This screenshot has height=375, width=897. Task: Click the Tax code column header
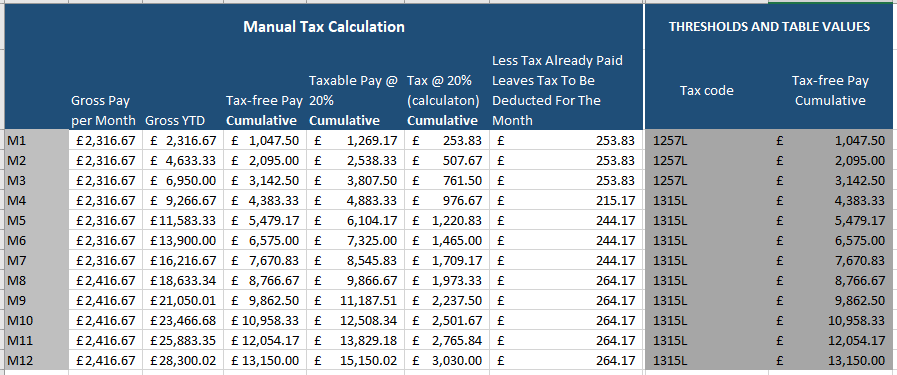tap(707, 90)
